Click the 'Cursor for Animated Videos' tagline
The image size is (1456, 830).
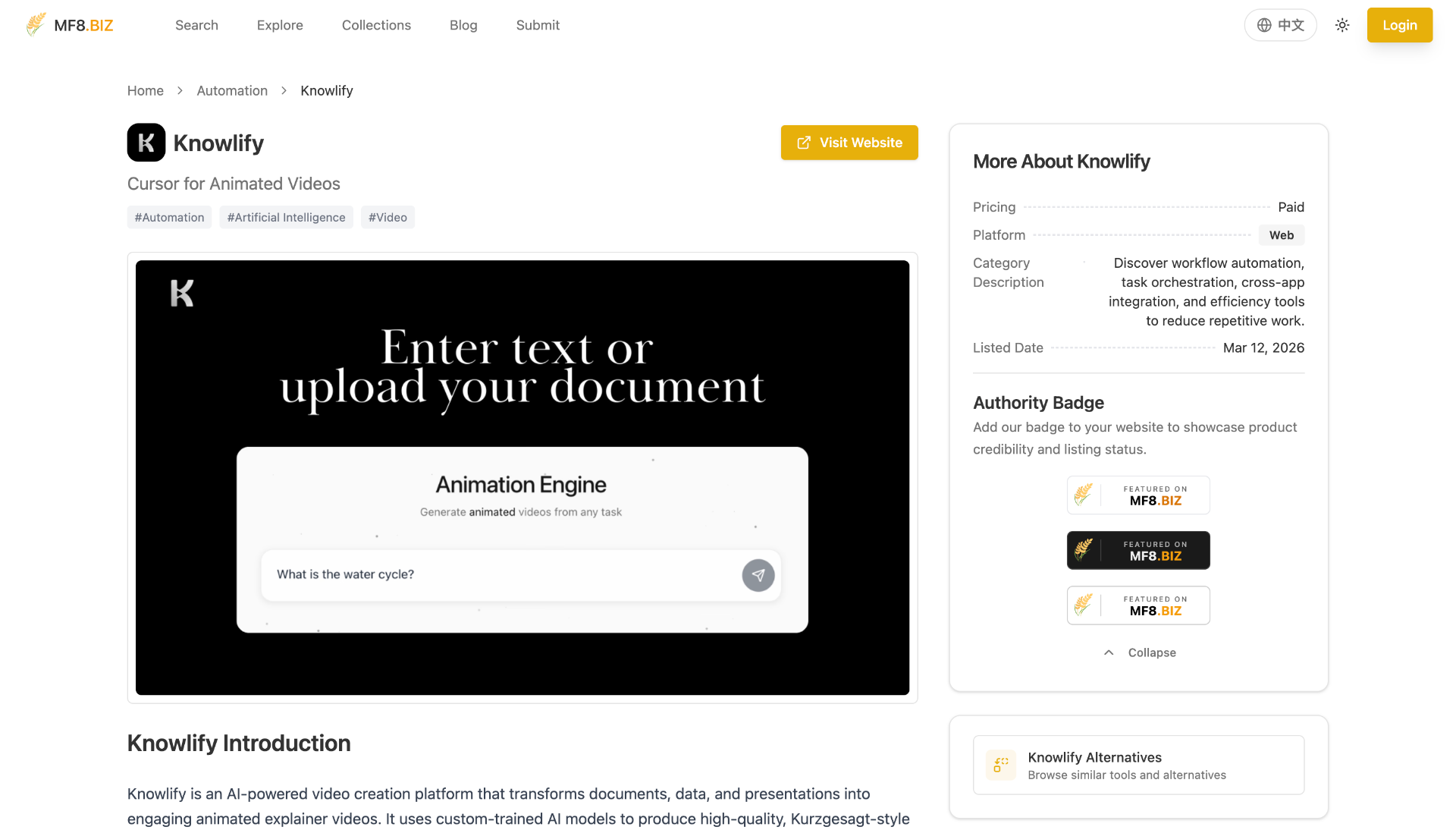tap(234, 184)
